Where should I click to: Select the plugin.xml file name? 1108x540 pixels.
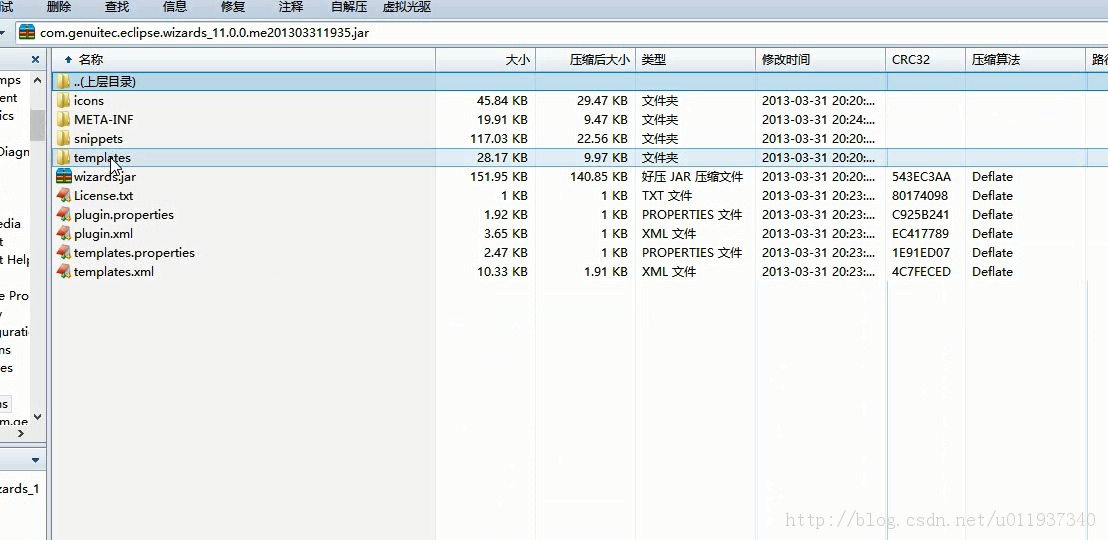click(103, 234)
